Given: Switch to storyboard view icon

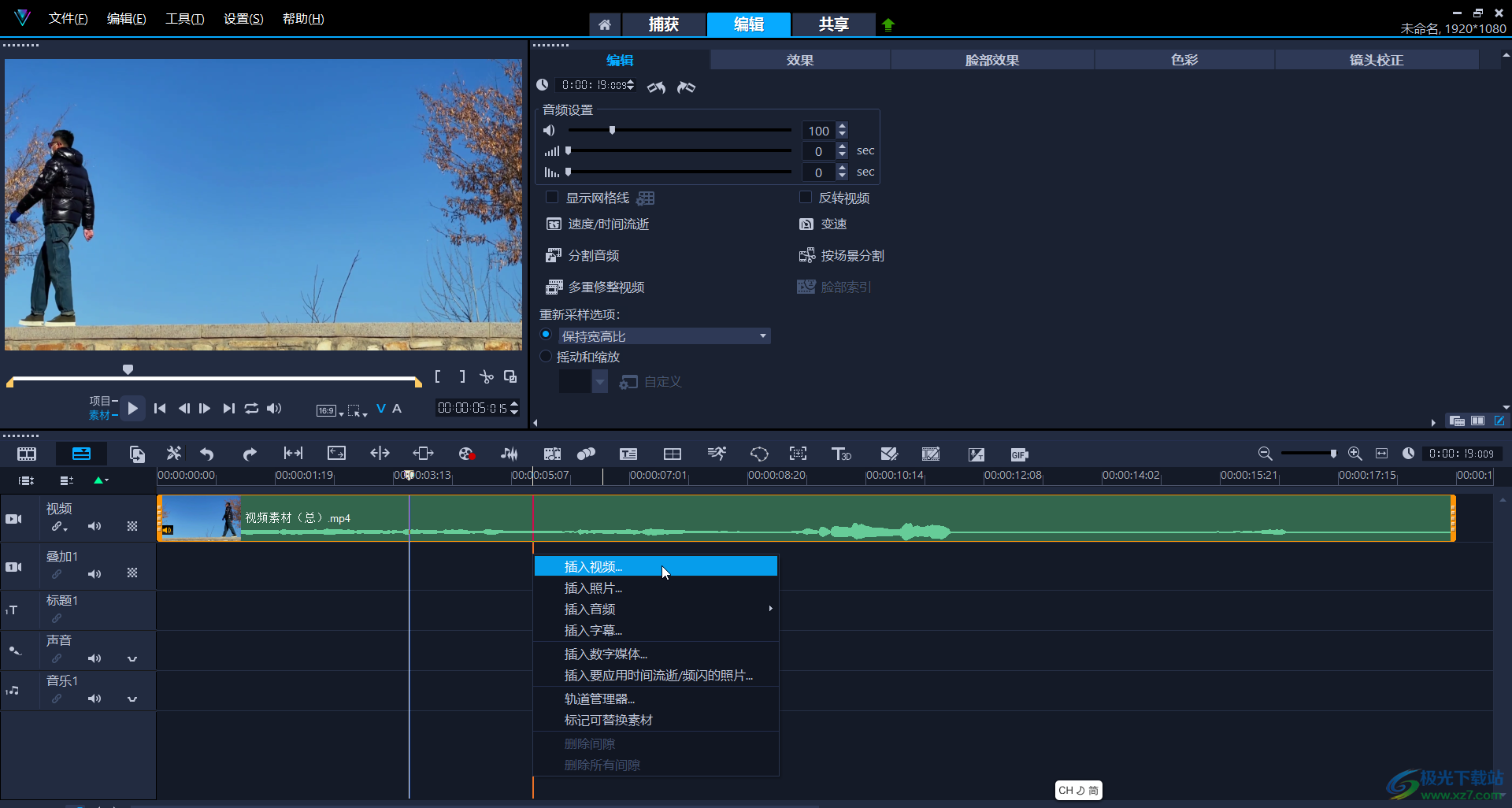Looking at the screenshot, I should point(27,454).
